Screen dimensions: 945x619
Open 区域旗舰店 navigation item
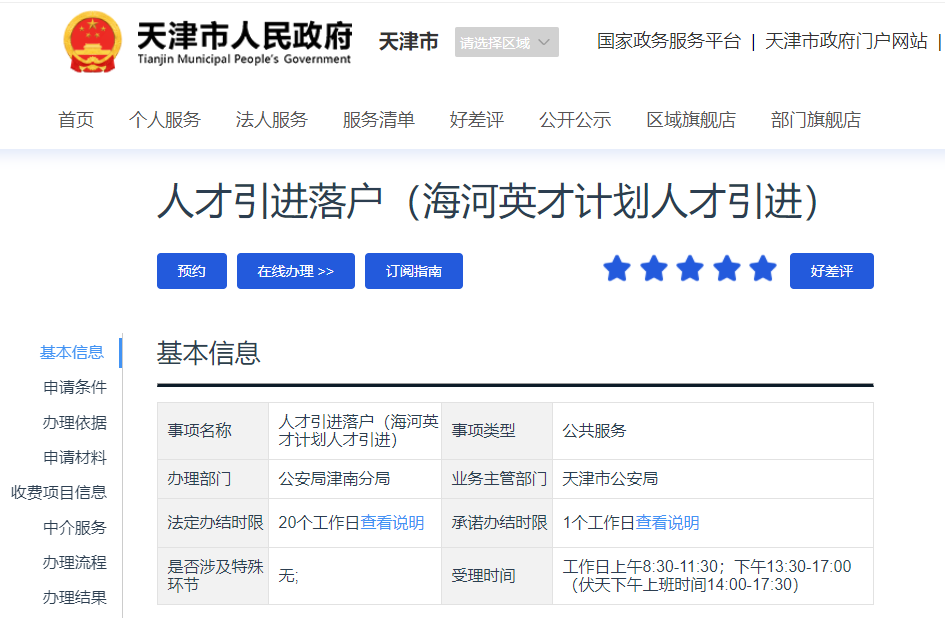691,120
